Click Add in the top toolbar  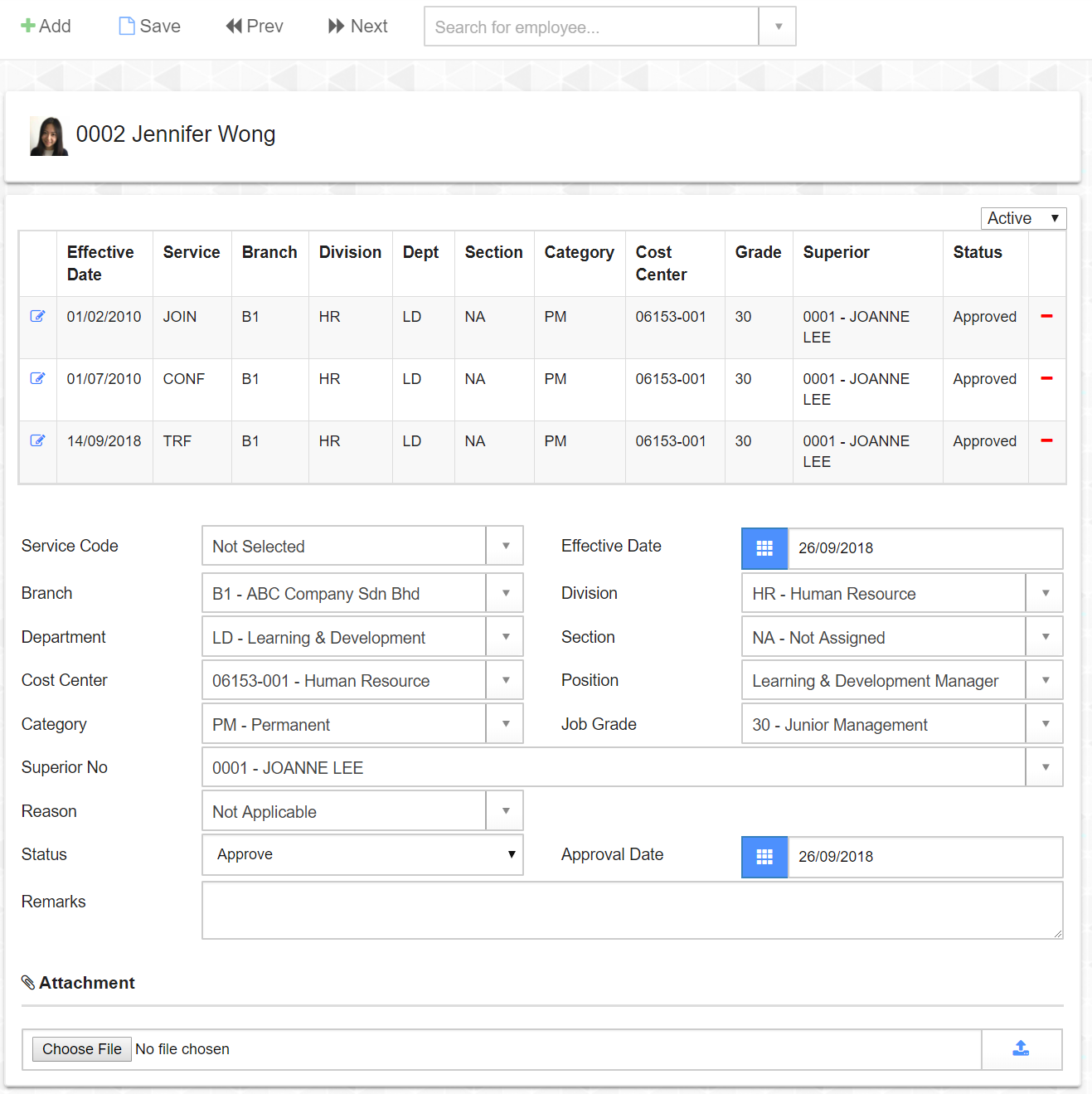click(x=46, y=27)
